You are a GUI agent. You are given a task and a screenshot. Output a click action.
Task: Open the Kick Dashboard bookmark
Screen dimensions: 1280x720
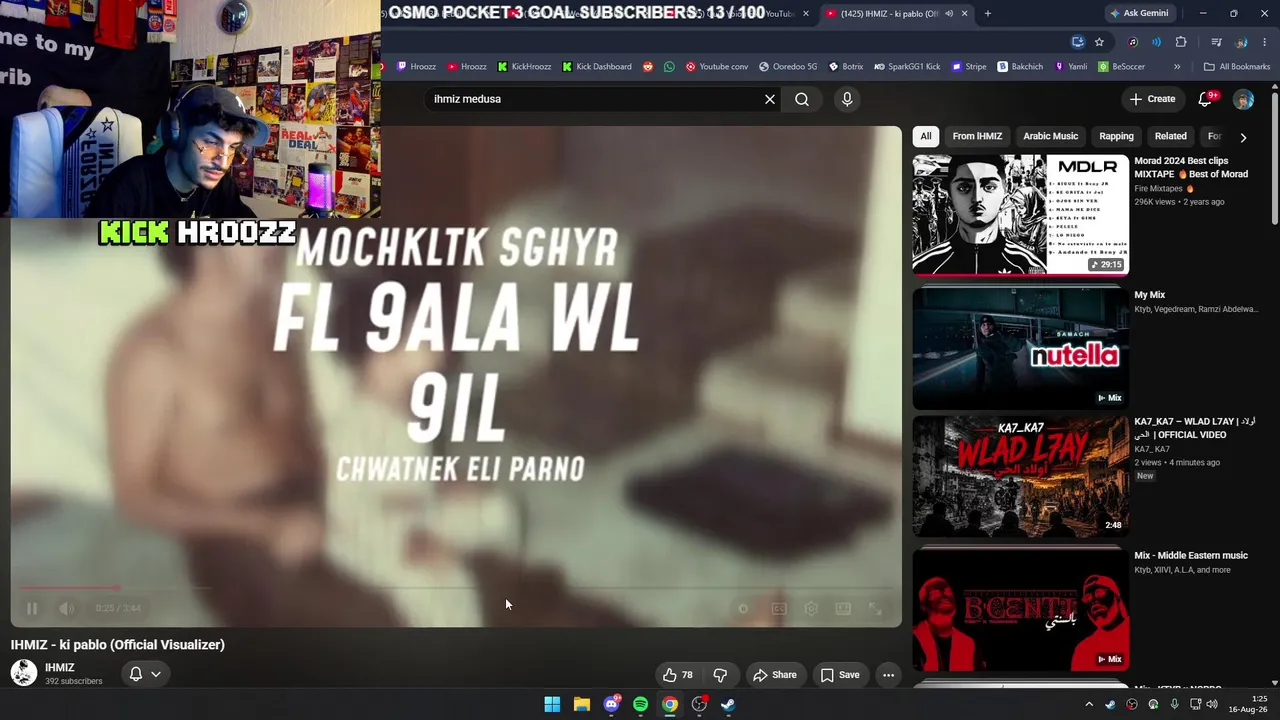[x=597, y=67]
